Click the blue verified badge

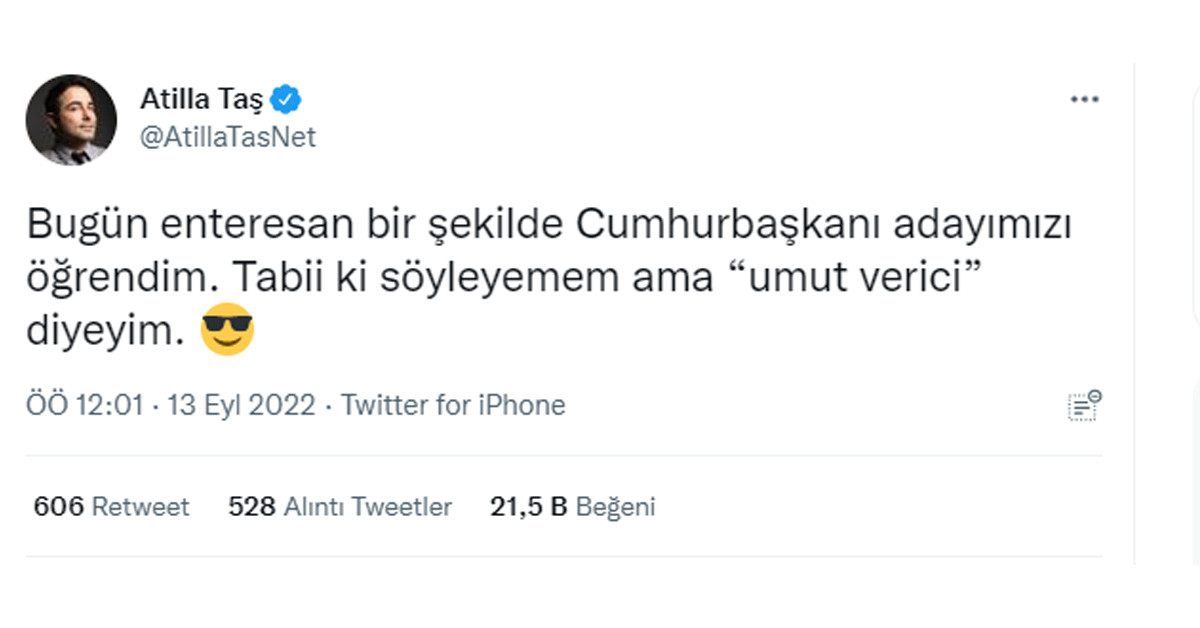point(287,100)
